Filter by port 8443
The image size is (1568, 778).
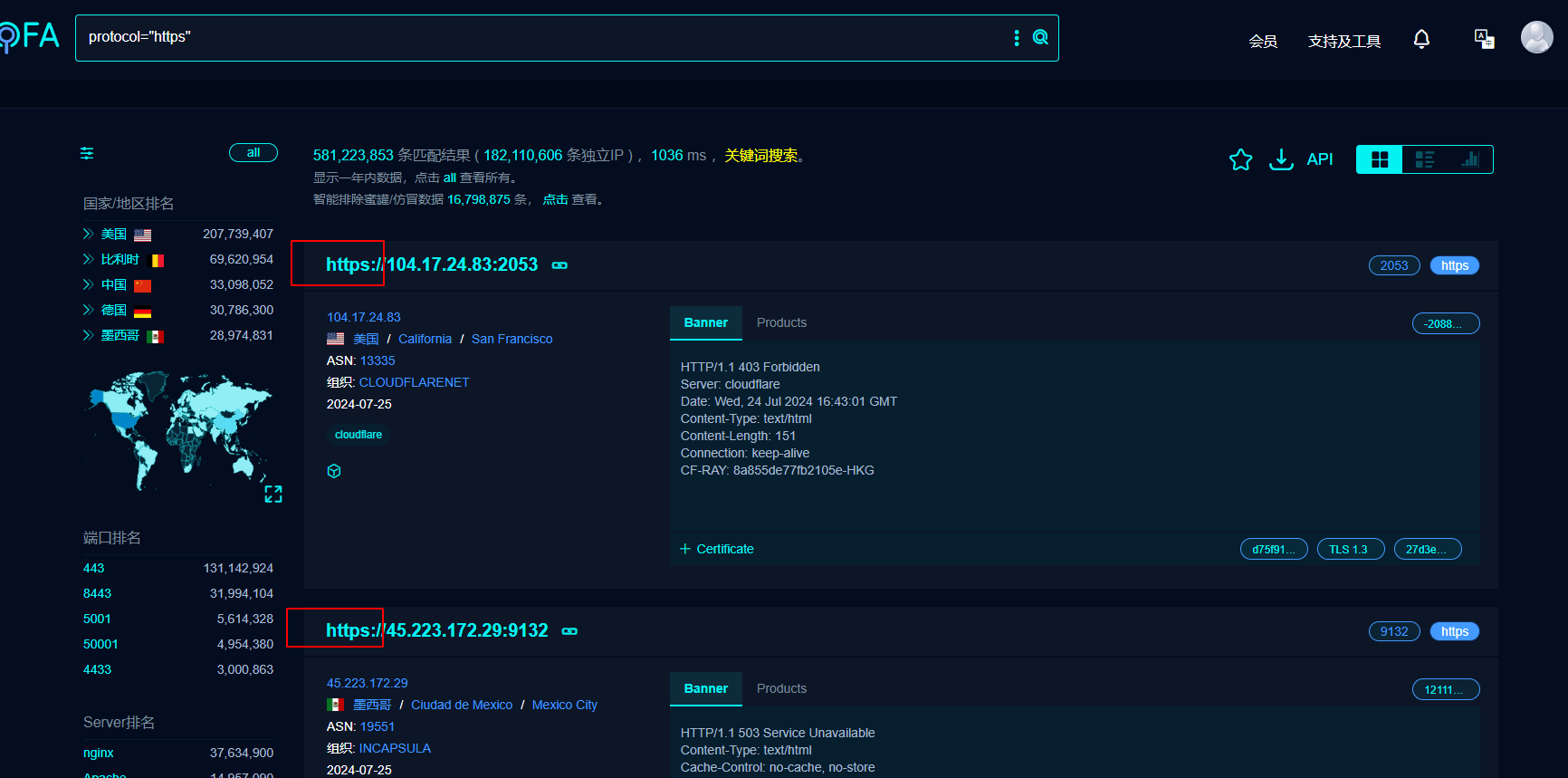tap(98, 593)
